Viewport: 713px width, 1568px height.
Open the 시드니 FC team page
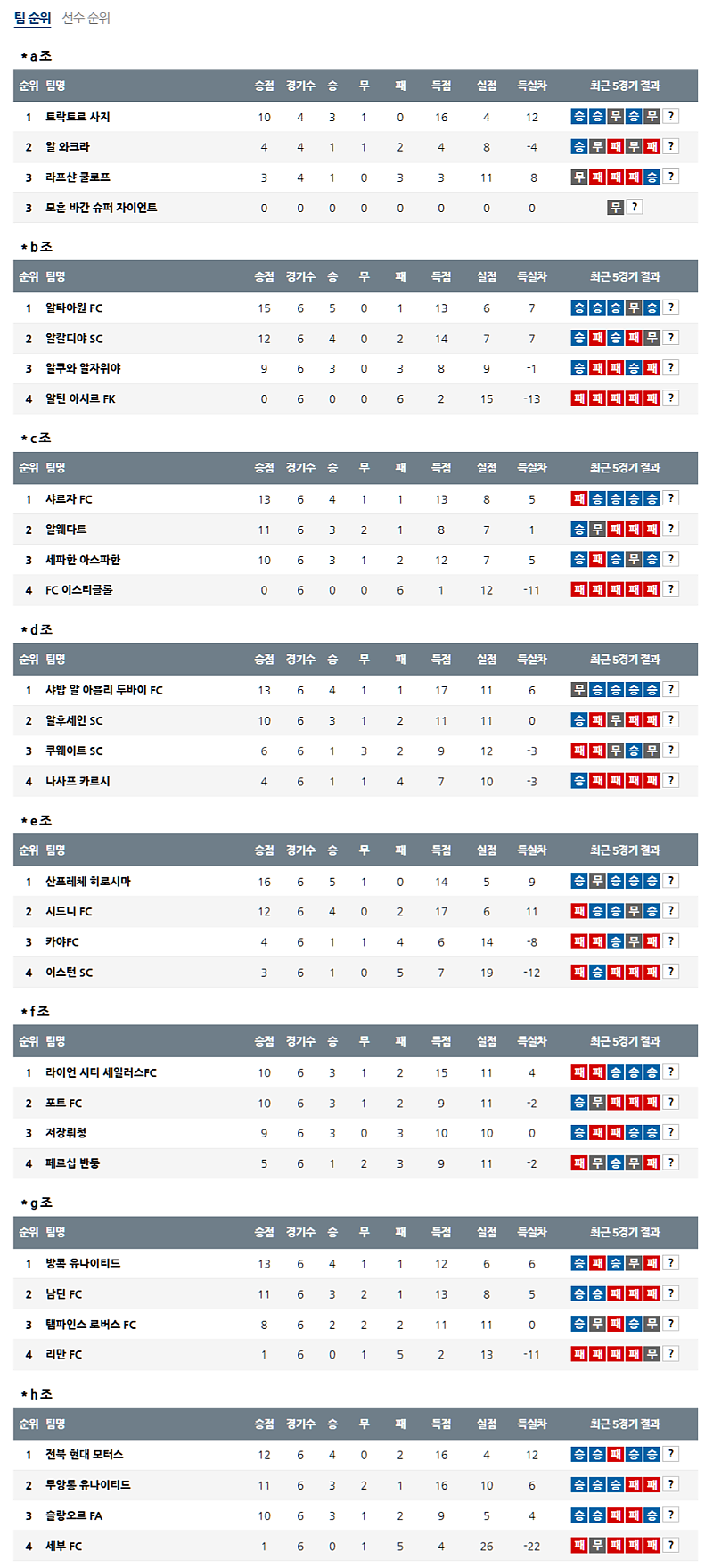(x=69, y=911)
